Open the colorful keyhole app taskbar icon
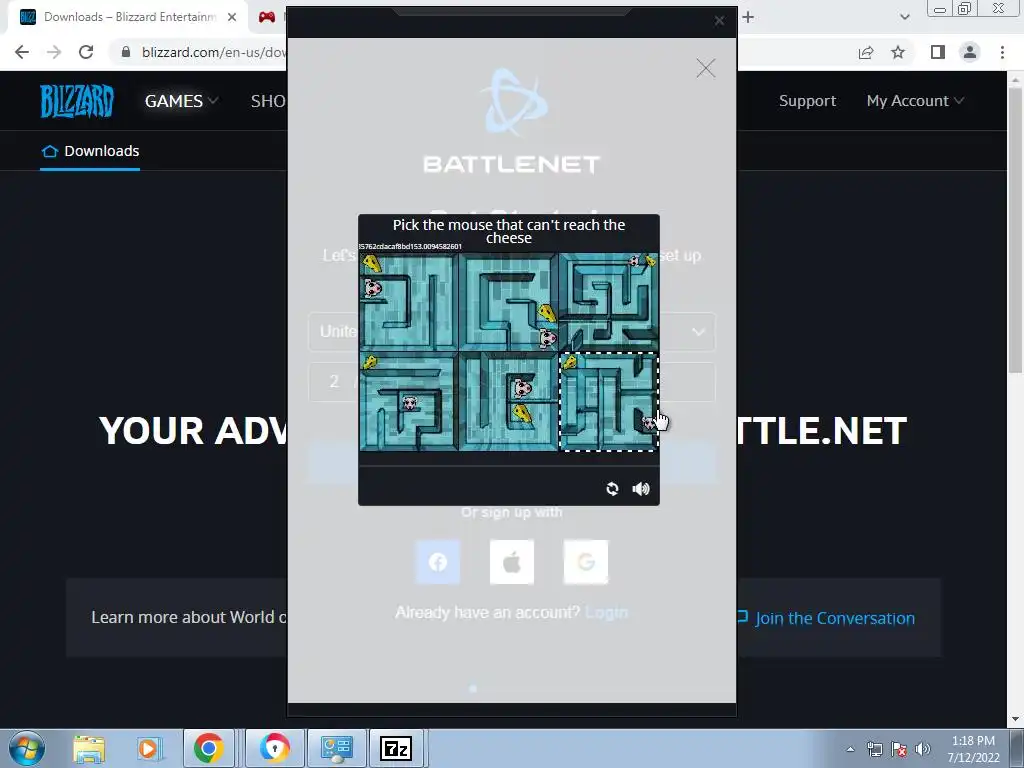This screenshot has width=1024, height=768. [274, 748]
